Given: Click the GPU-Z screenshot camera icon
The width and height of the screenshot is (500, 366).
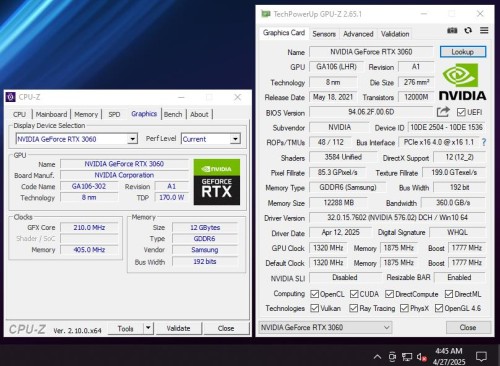Looking at the screenshot, I should [452, 30].
